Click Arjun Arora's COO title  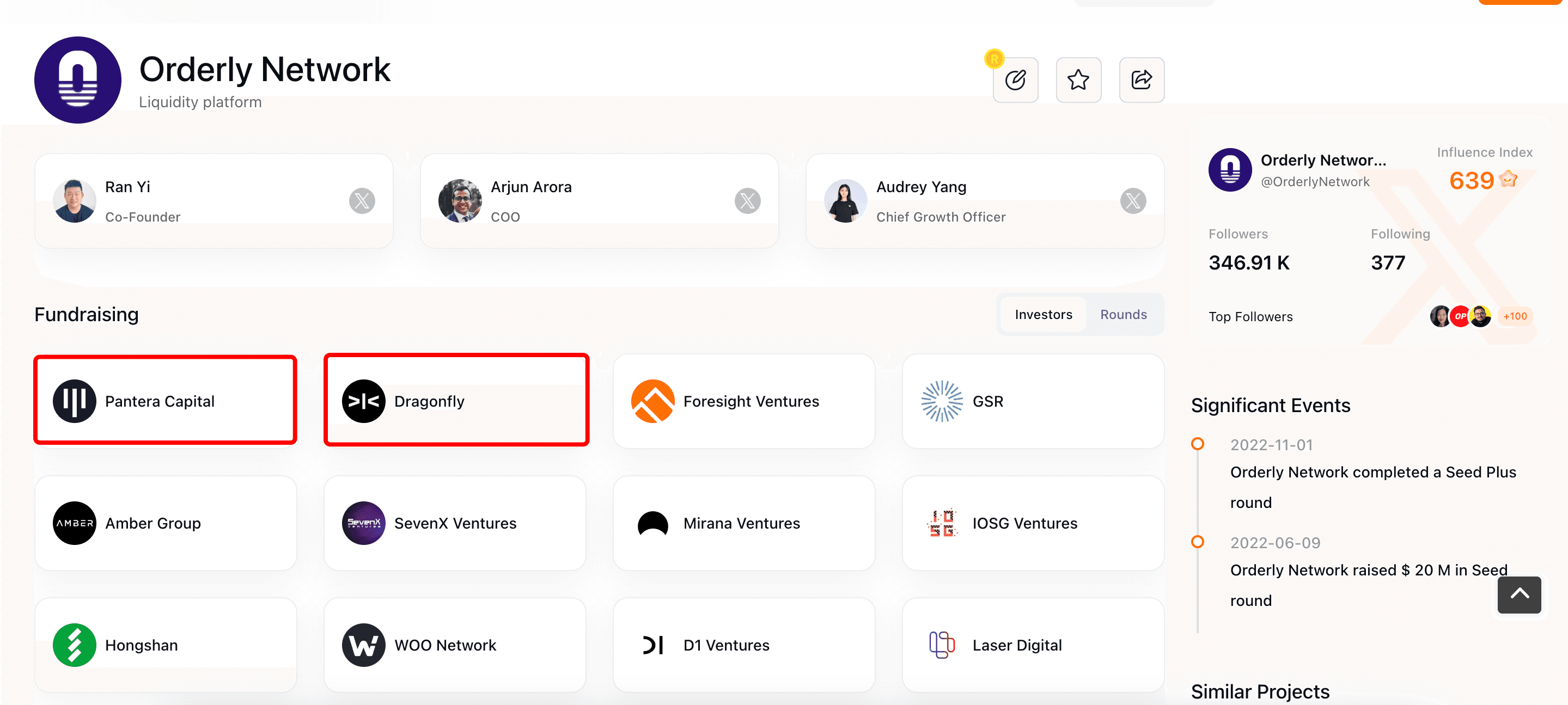(505, 217)
